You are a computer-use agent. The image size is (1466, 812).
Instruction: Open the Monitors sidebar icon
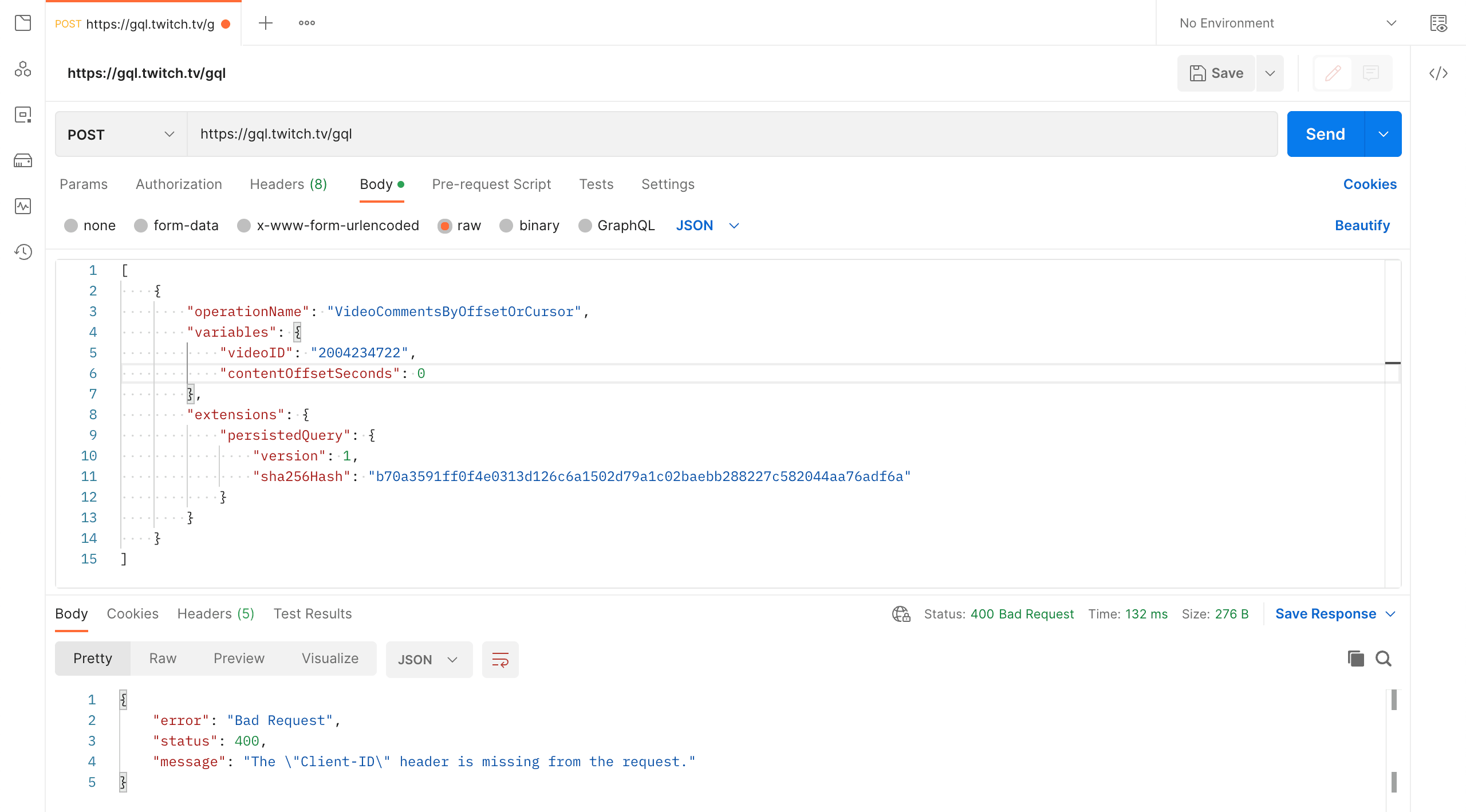click(23, 206)
